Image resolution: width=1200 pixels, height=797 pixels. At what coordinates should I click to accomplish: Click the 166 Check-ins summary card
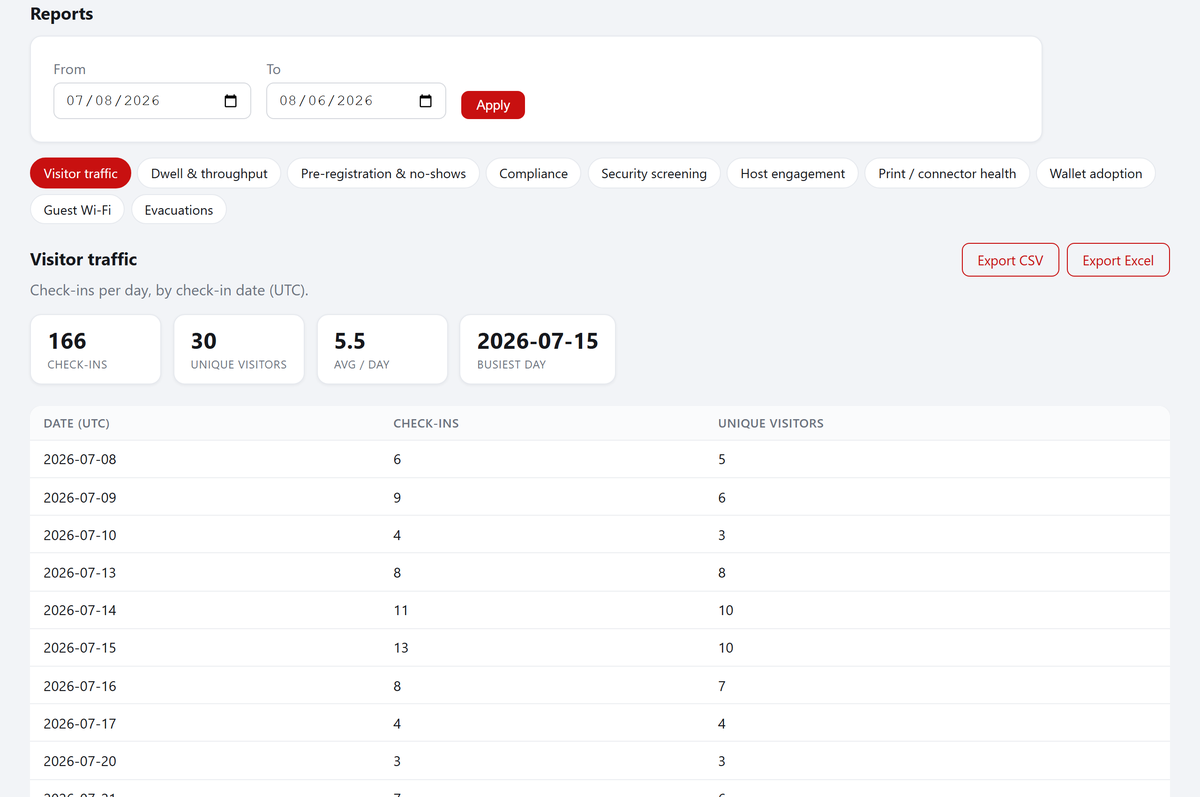[x=95, y=349]
